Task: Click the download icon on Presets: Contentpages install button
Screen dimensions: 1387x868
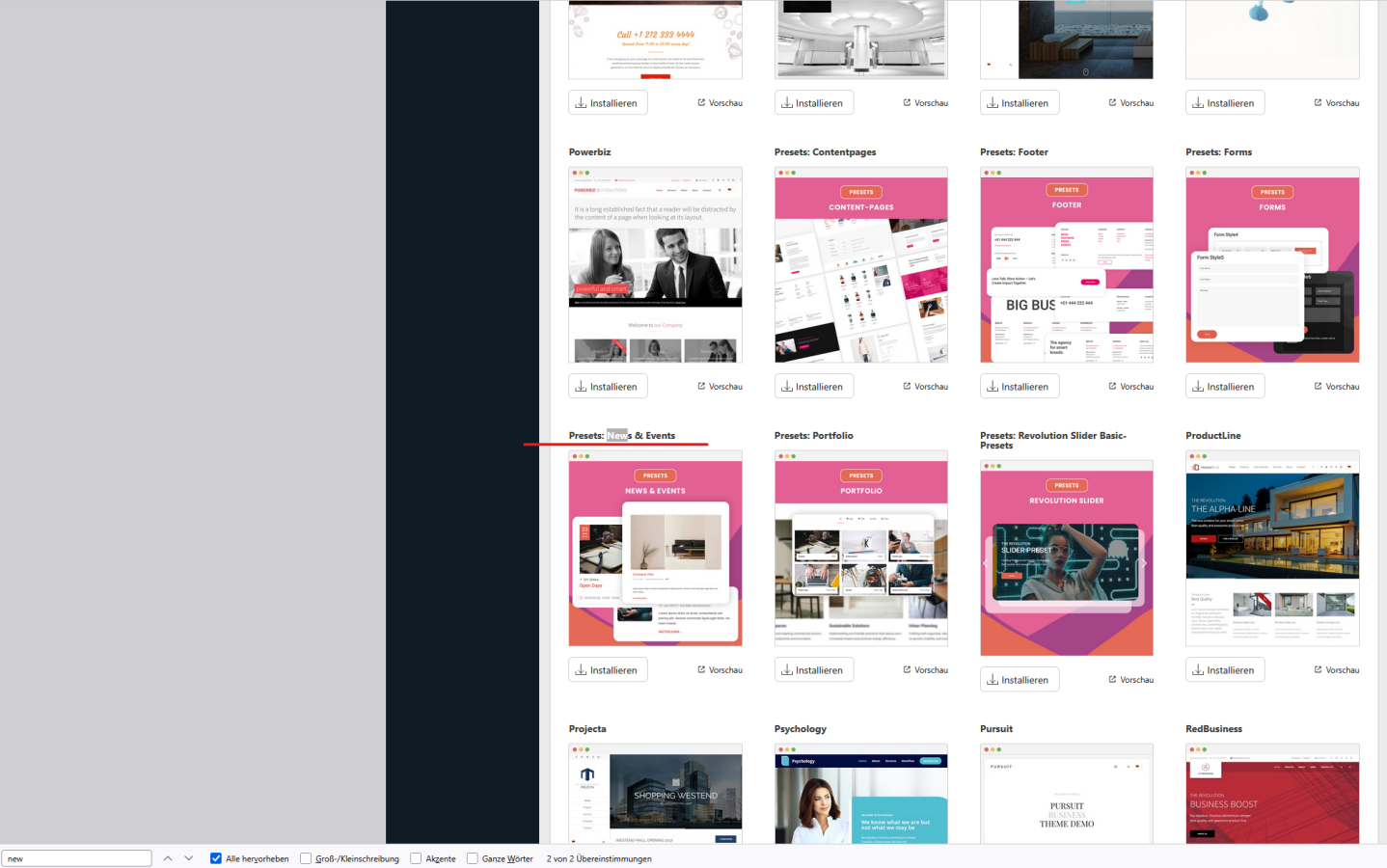Action: 787,386
